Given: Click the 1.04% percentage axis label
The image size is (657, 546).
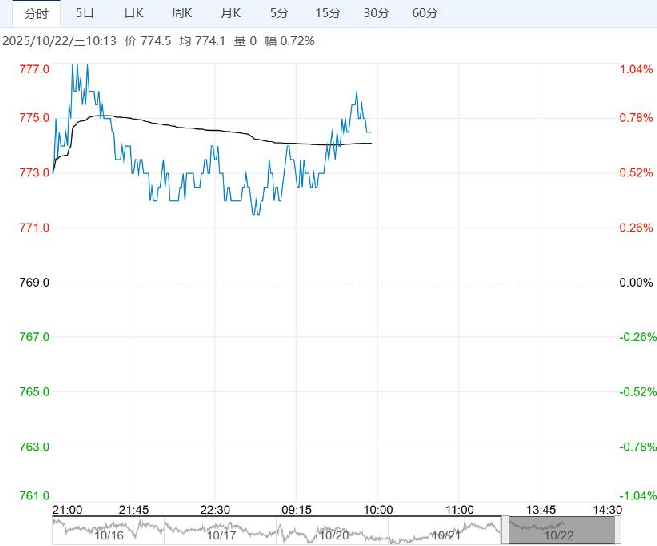Looking at the screenshot, I should [636, 69].
